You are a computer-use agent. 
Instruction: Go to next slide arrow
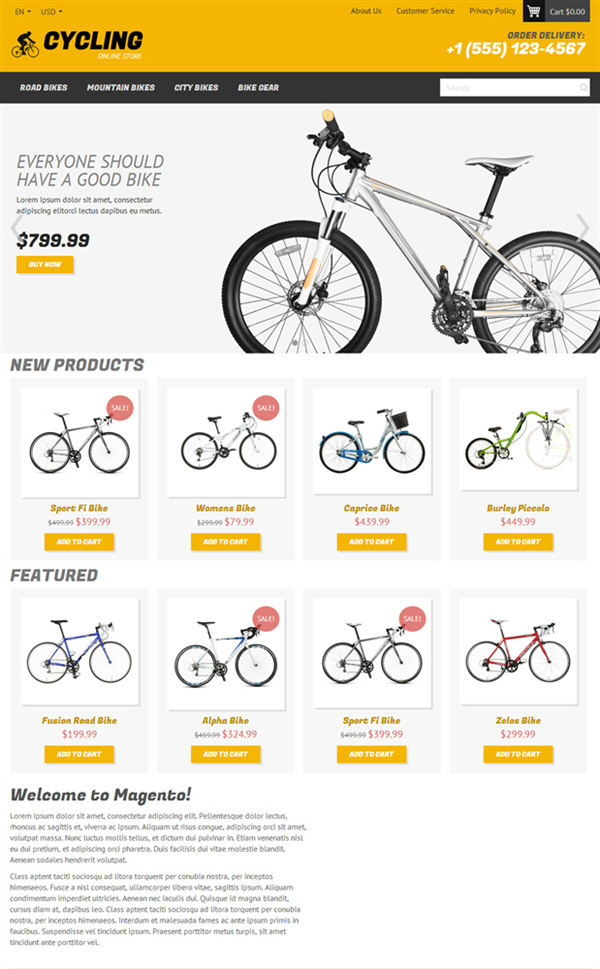pos(582,227)
